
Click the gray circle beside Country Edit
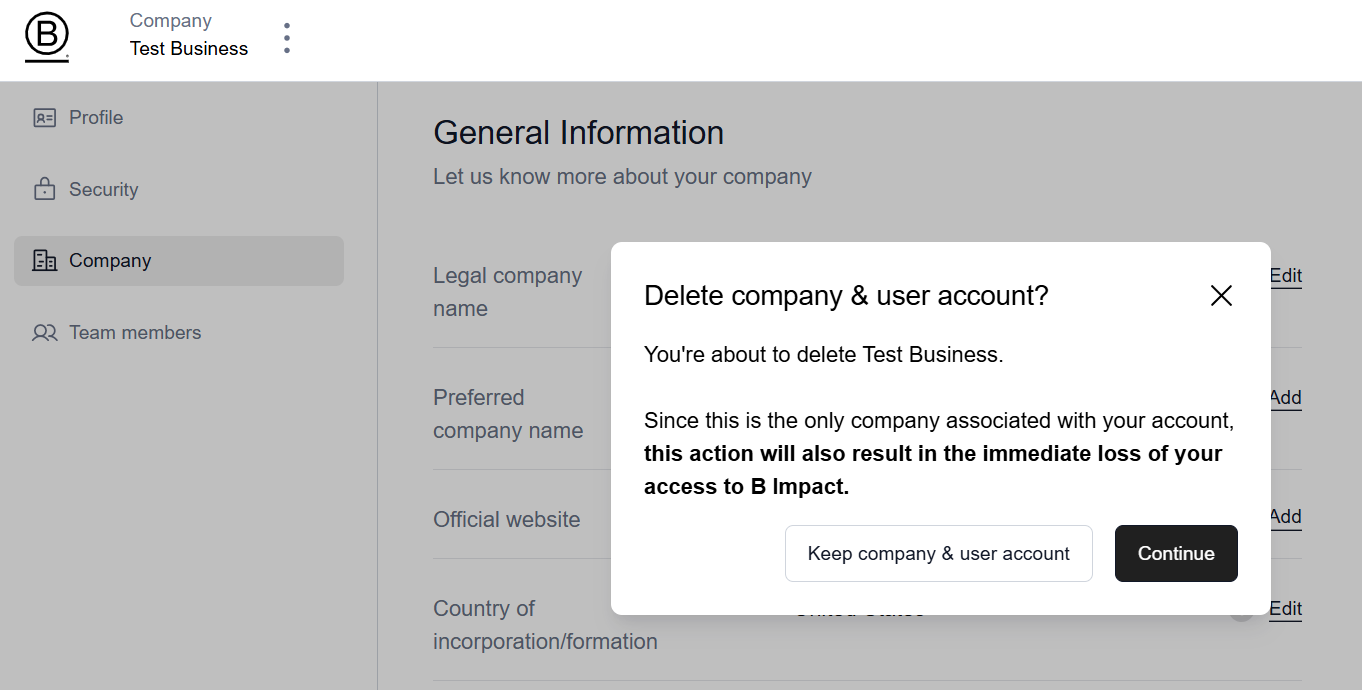pyautogui.click(x=1242, y=610)
